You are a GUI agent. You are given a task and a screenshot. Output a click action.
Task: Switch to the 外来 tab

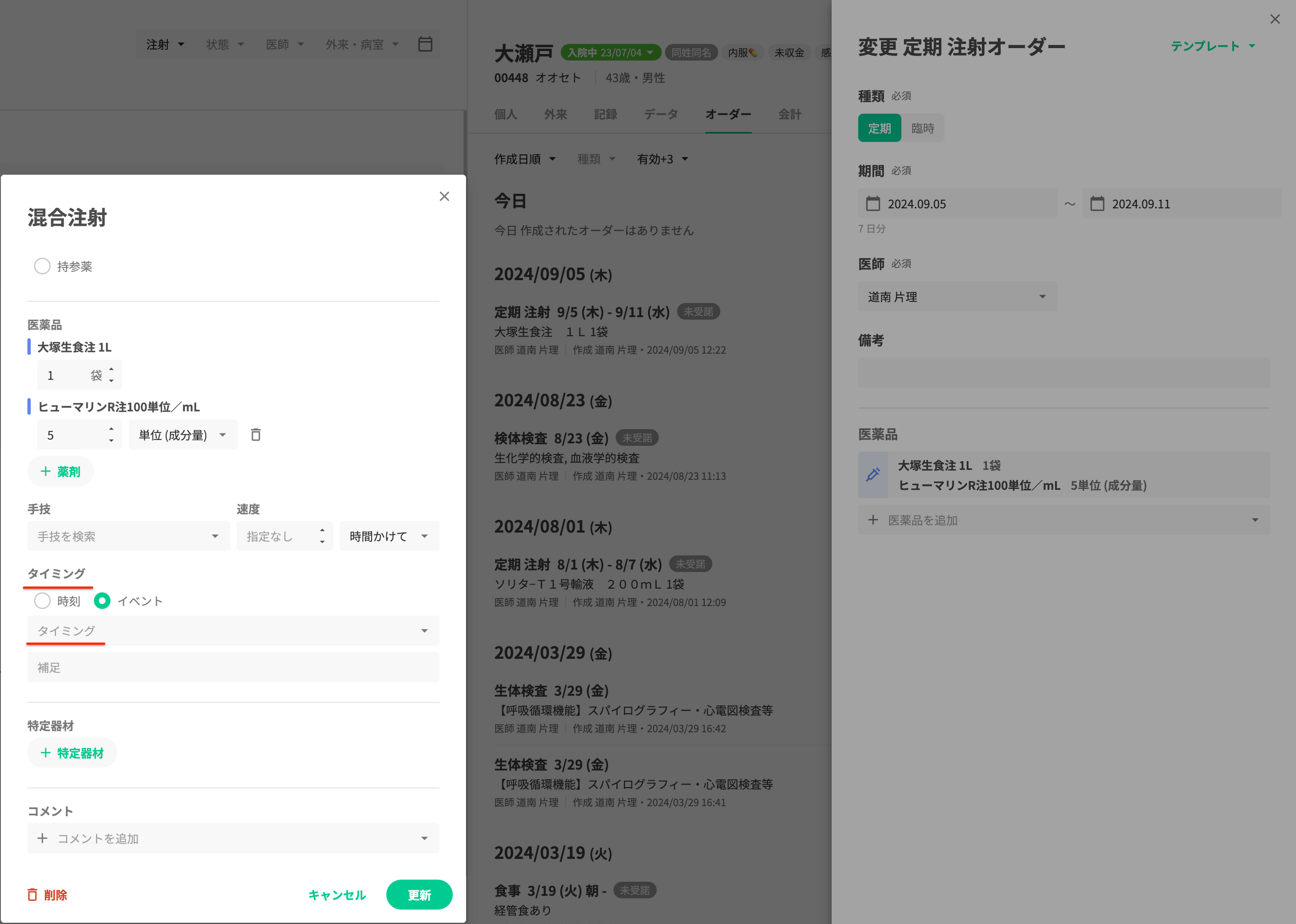(555, 114)
